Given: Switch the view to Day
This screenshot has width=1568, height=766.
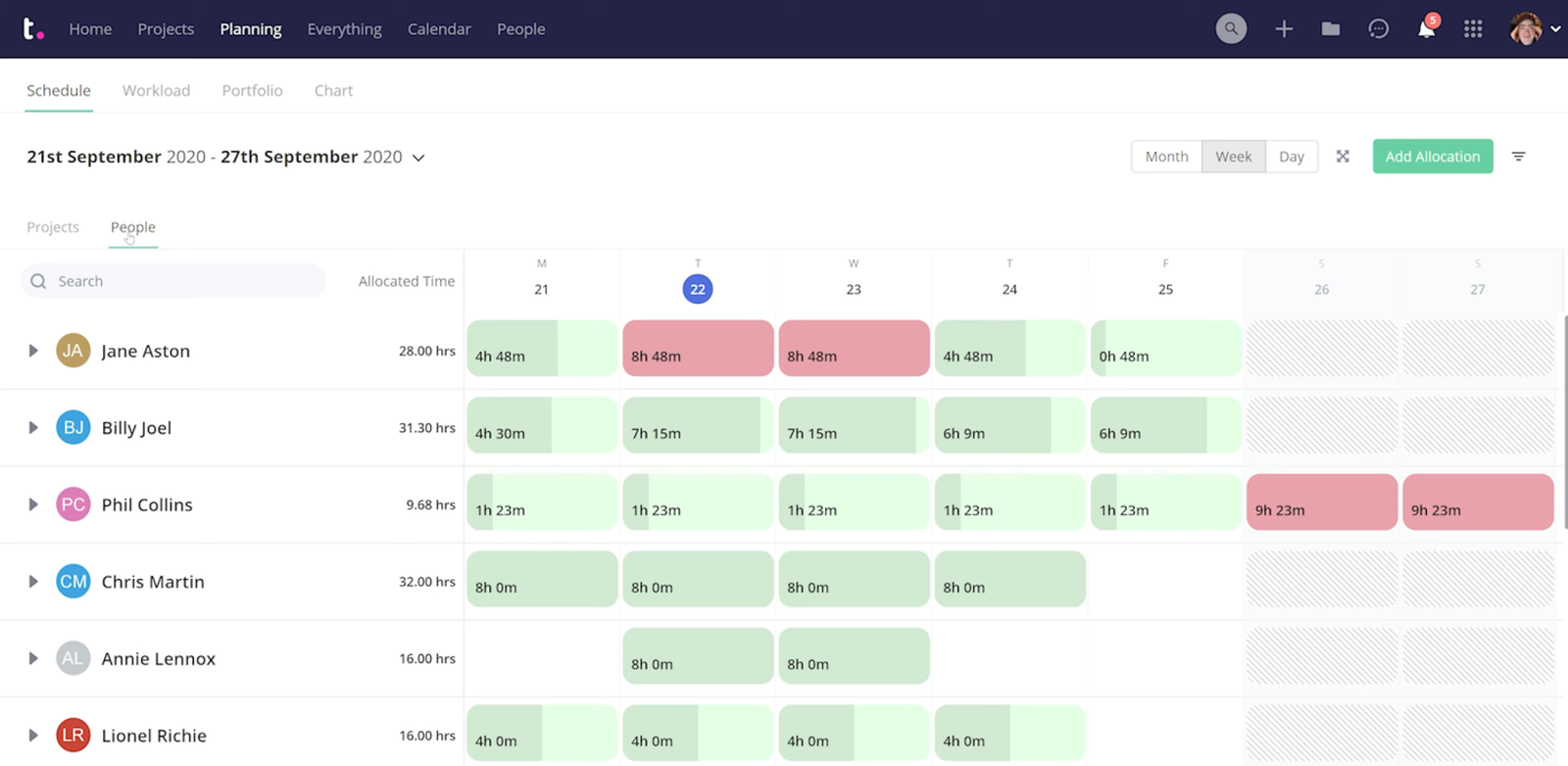Looking at the screenshot, I should tap(1291, 157).
